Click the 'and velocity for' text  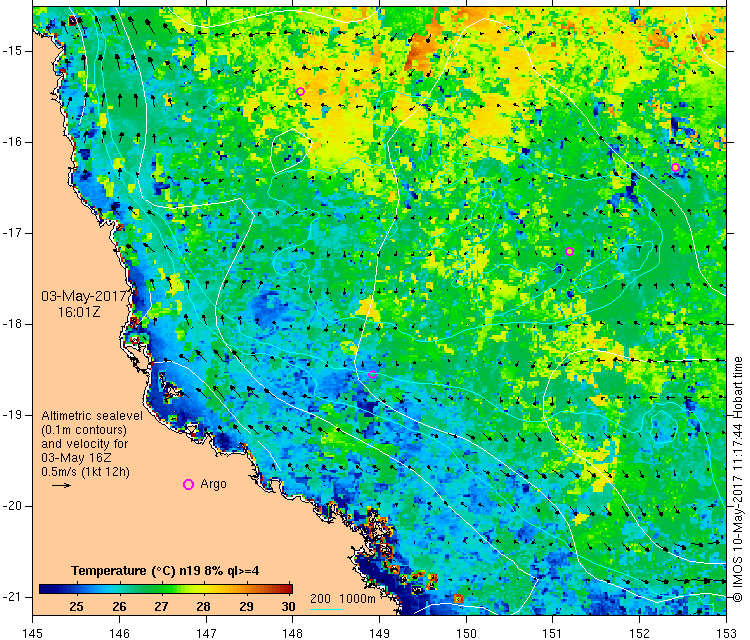[x=85, y=443]
